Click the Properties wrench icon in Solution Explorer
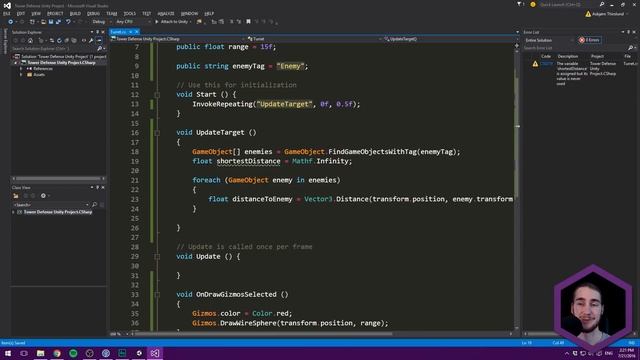 coord(91,40)
